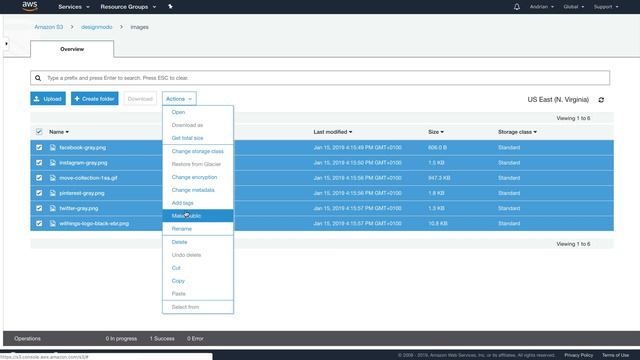The width and height of the screenshot is (640, 360).
Task: Sort by the Name column header
Action: click(59, 132)
